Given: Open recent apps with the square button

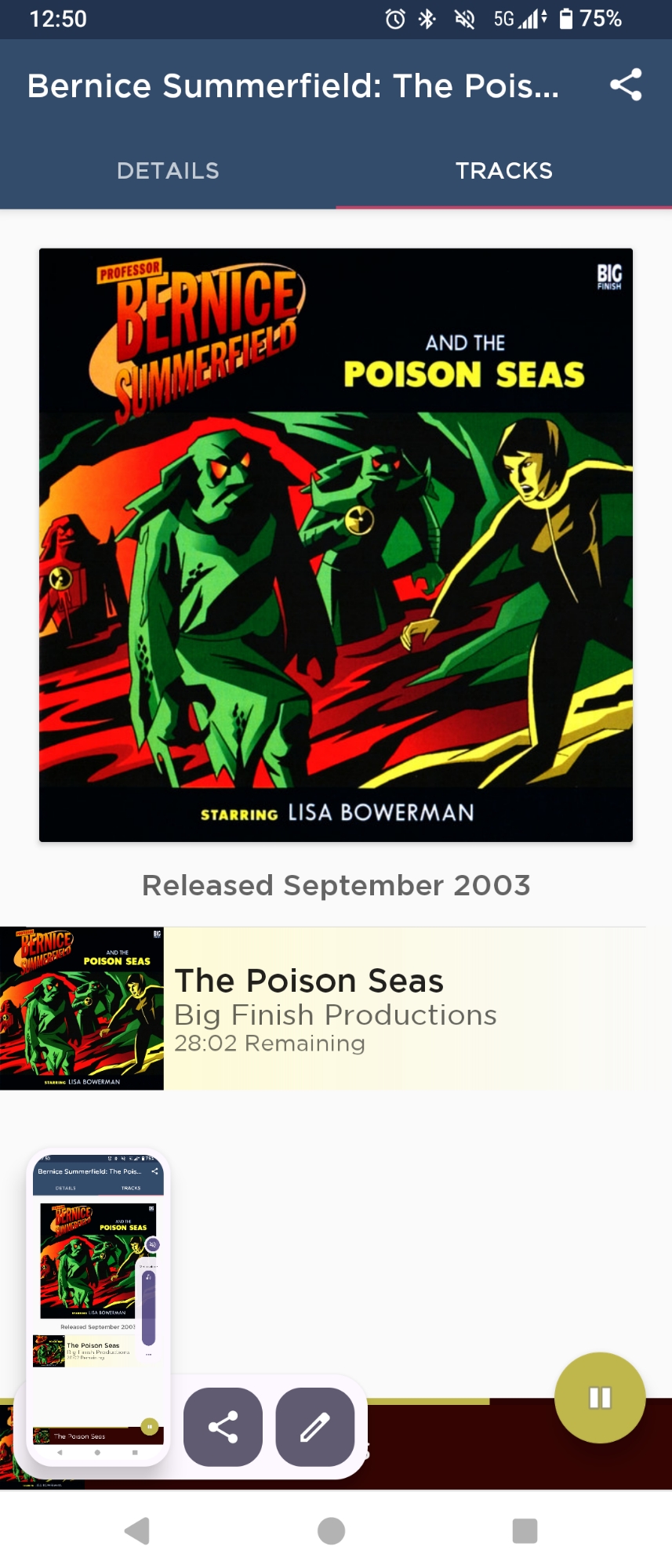Looking at the screenshot, I should 525,1530.
